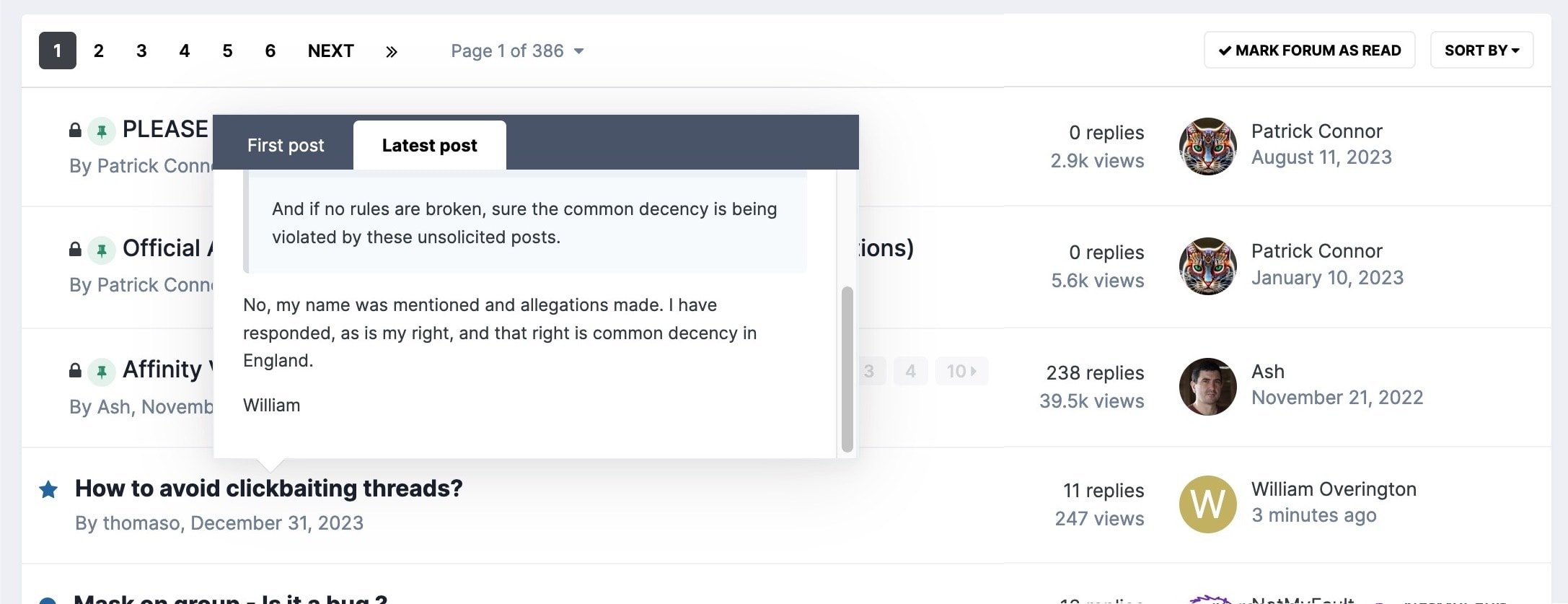Select the Latest post tab
This screenshot has height=604, width=1568.
point(430,145)
